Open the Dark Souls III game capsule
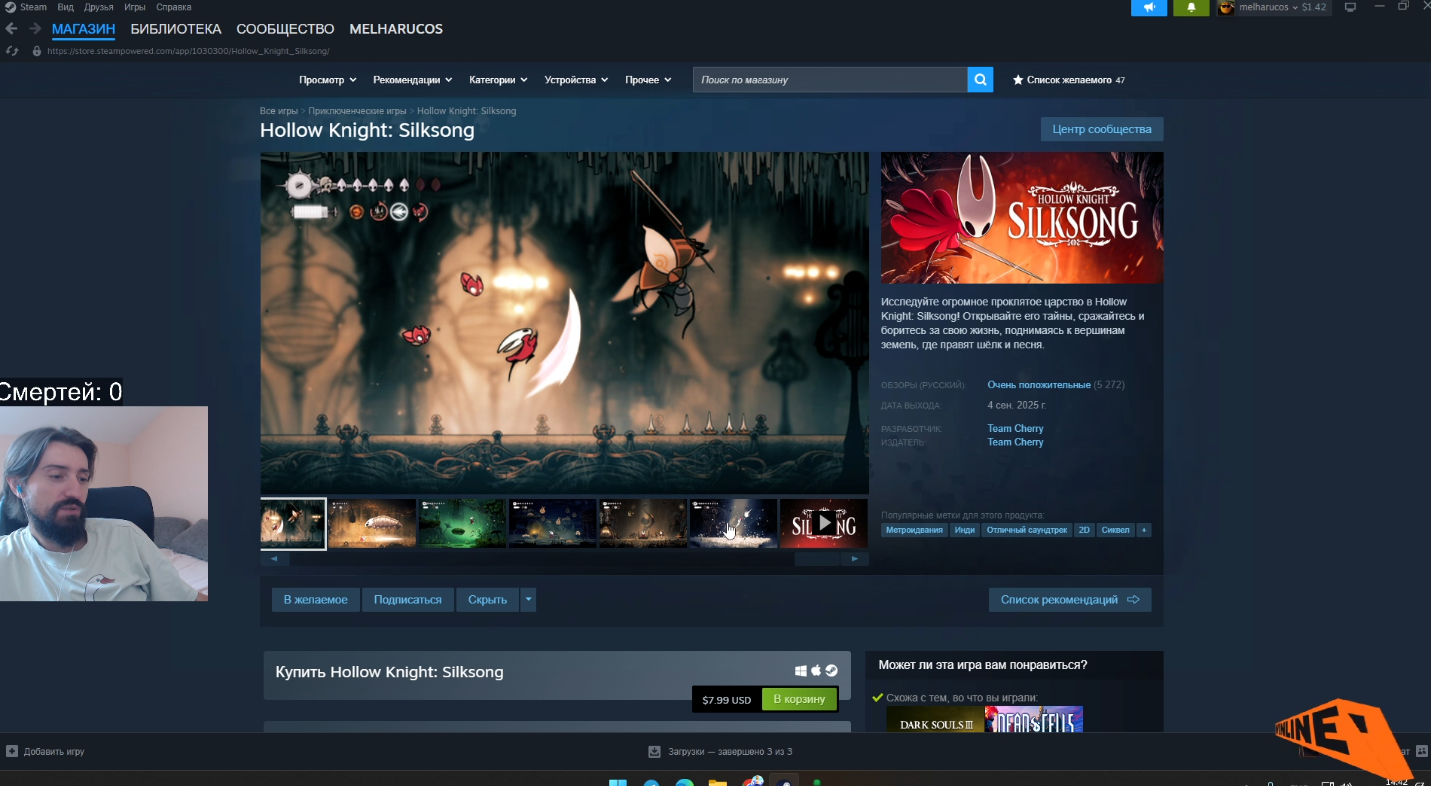This screenshot has width=1431, height=786. coord(935,721)
